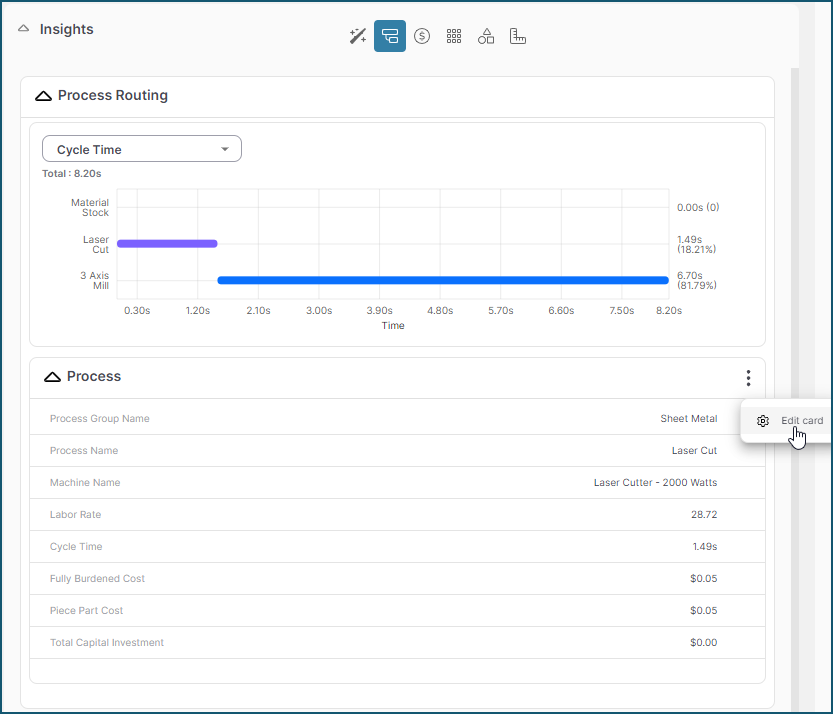The width and height of the screenshot is (833, 714).
Task: Collapse the Process card
Action: (52, 377)
